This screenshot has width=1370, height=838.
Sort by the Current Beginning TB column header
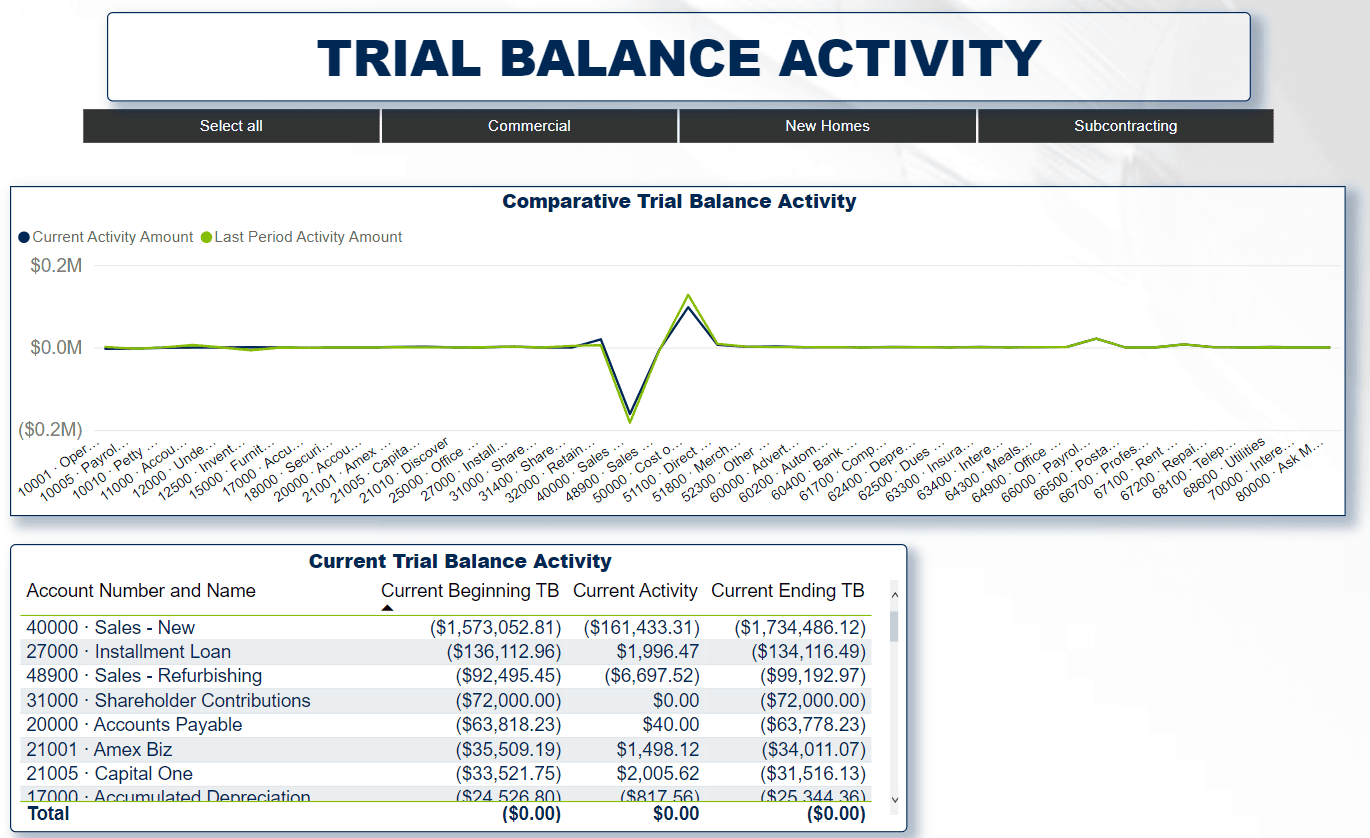470,591
